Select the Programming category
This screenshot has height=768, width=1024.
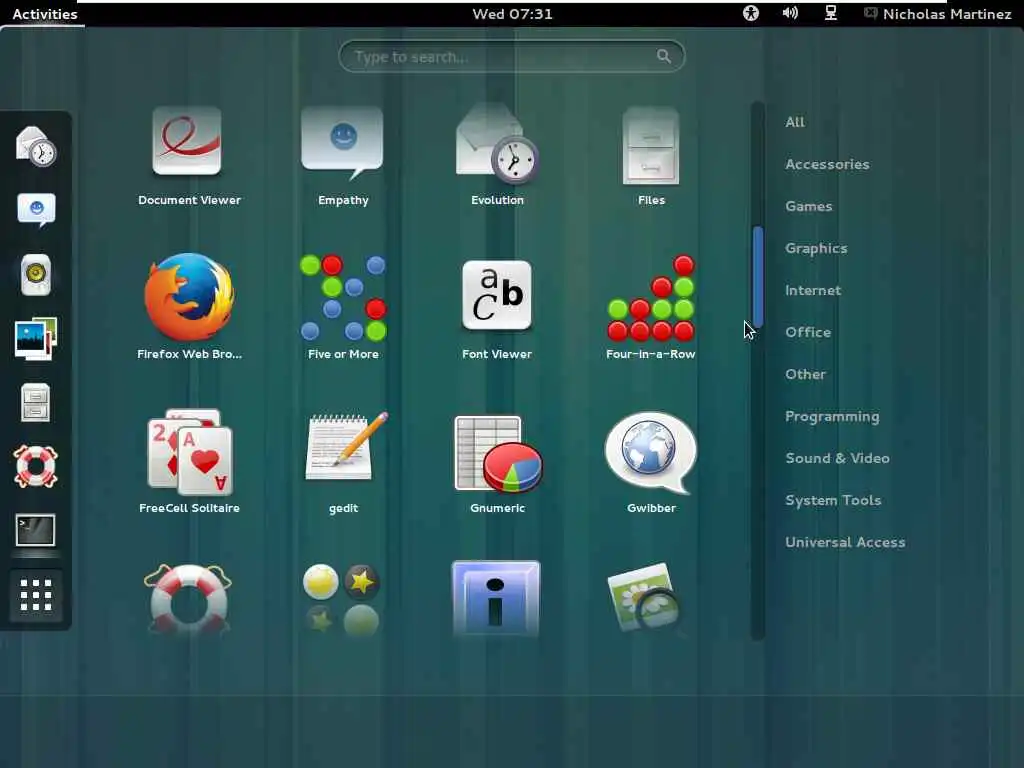coord(832,417)
